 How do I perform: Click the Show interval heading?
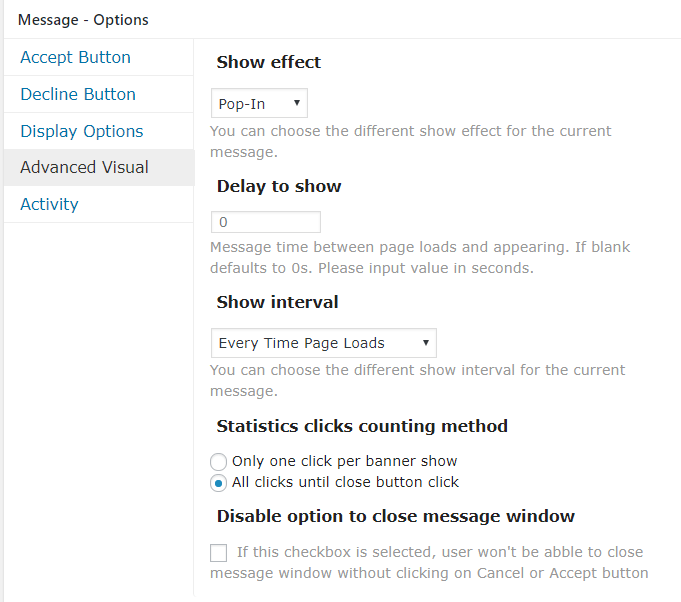point(277,302)
